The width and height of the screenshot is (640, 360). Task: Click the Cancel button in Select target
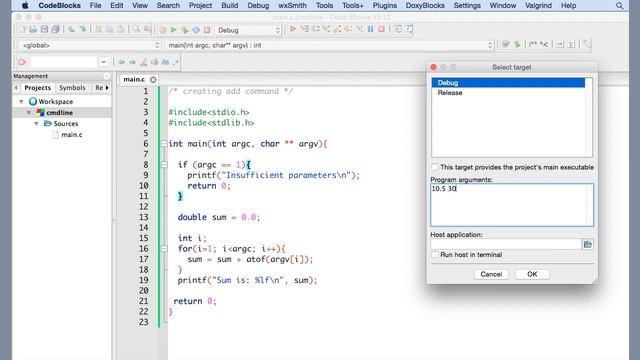point(491,274)
